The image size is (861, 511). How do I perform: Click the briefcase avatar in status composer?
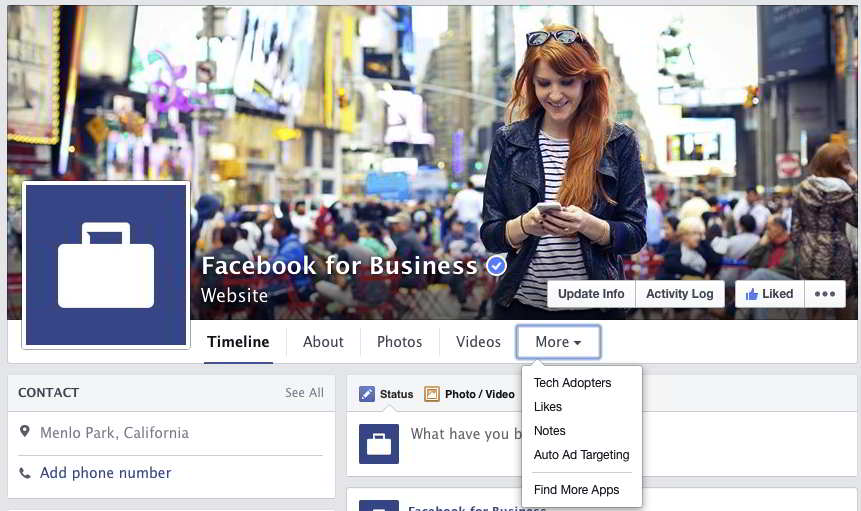pyautogui.click(x=379, y=444)
